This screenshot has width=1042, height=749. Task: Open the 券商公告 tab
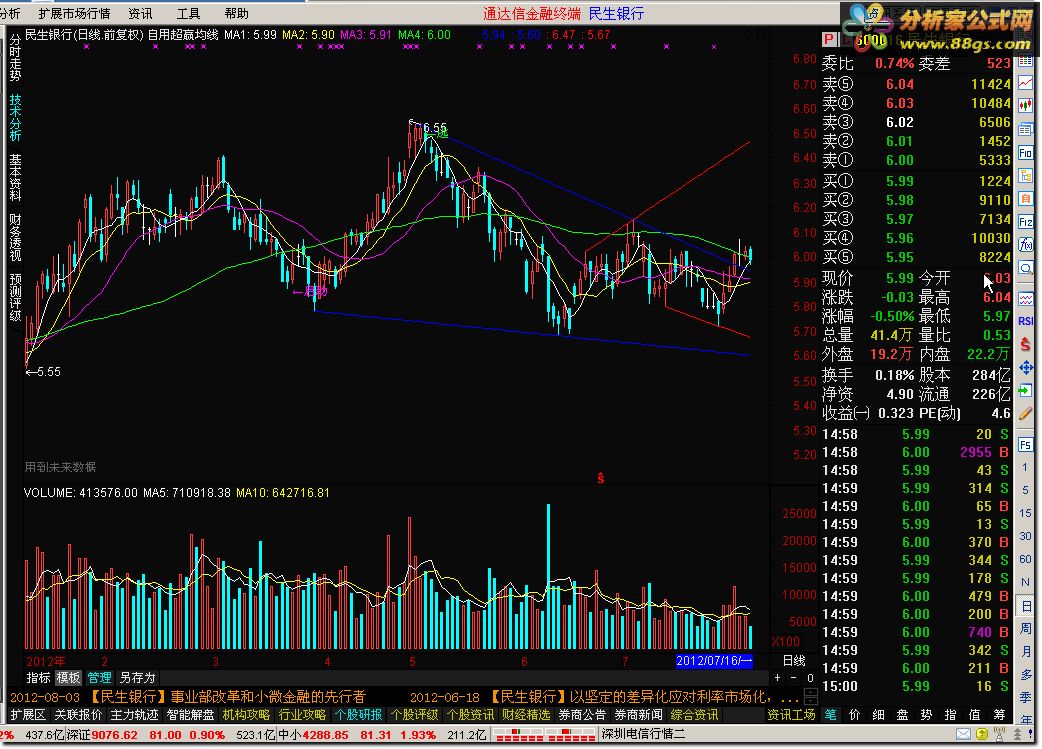click(x=582, y=715)
